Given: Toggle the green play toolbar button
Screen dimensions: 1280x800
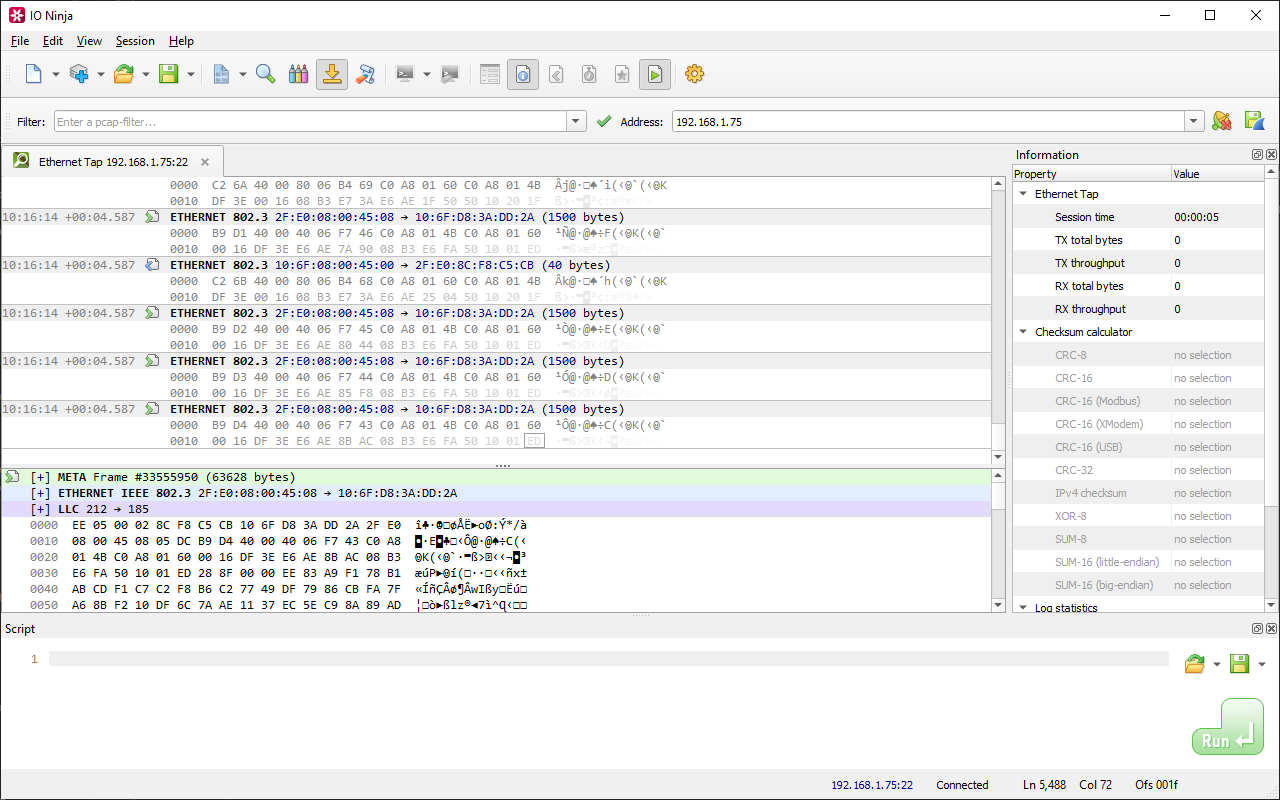Looking at the screenshot, I should [x=655, y=74].
